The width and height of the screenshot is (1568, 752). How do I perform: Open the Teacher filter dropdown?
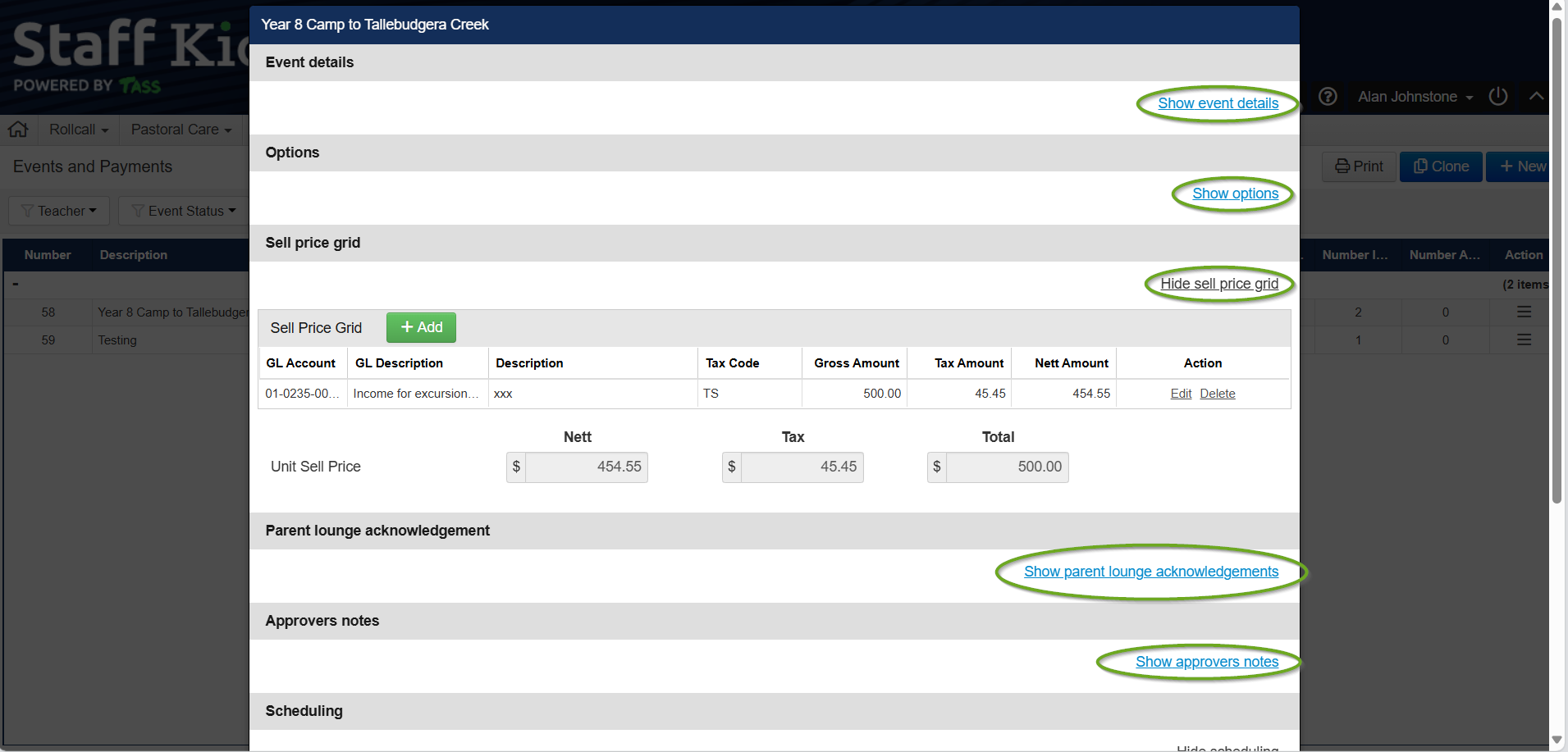pos(59,211)
